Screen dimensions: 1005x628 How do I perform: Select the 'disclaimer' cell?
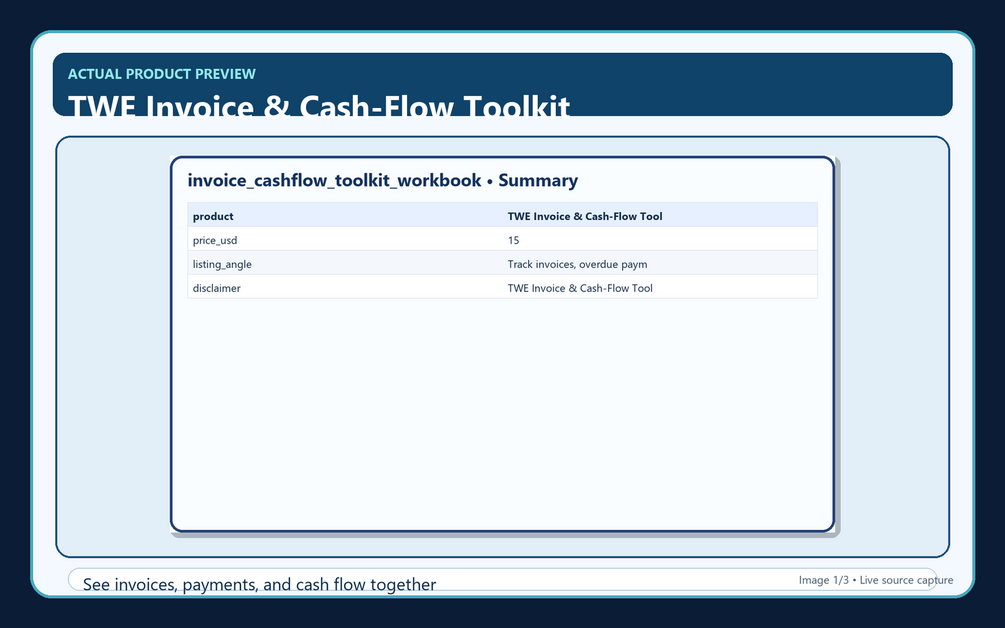[345, 287]
